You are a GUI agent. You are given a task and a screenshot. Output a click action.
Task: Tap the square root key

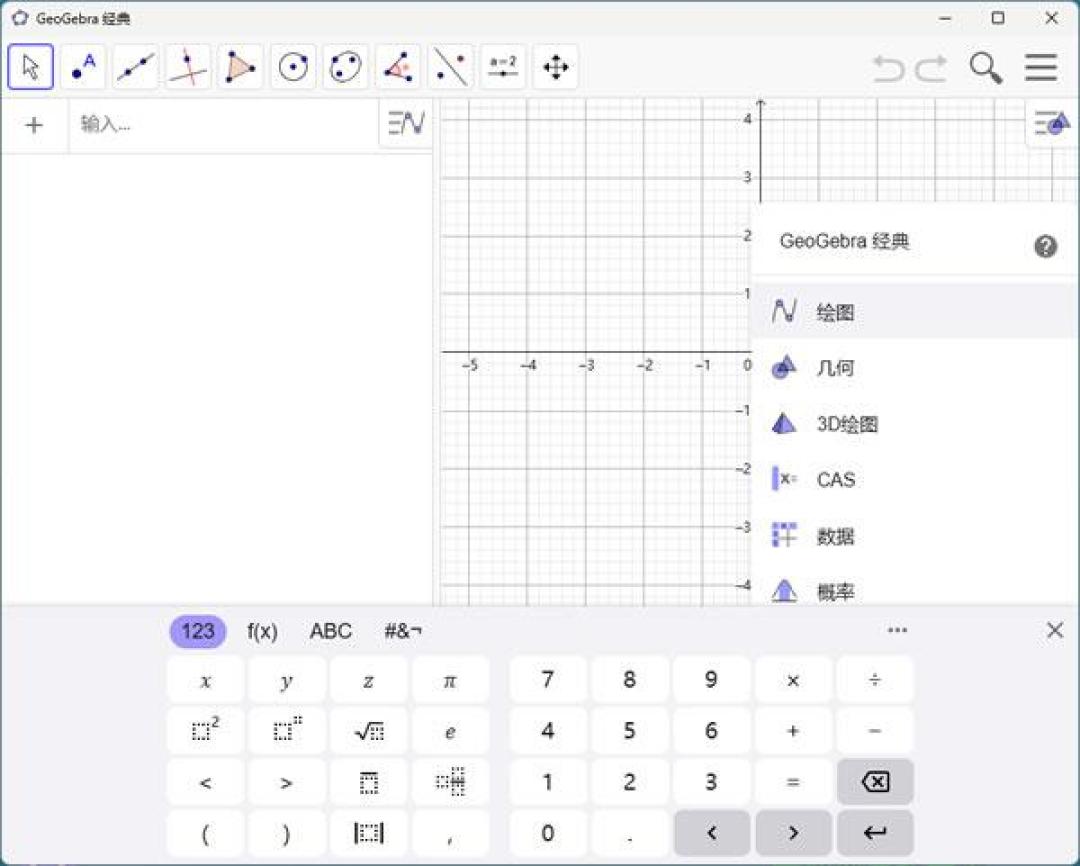pos(368,730)
